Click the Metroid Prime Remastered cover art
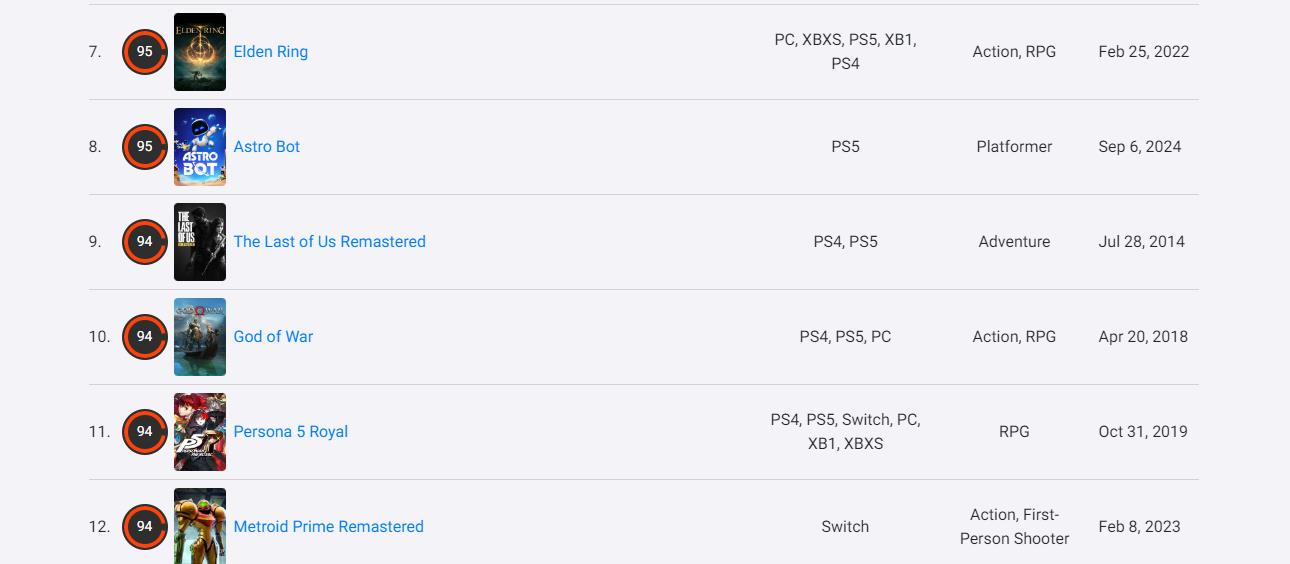Screen dimensions: 1290x564 [x=200, y=527]
